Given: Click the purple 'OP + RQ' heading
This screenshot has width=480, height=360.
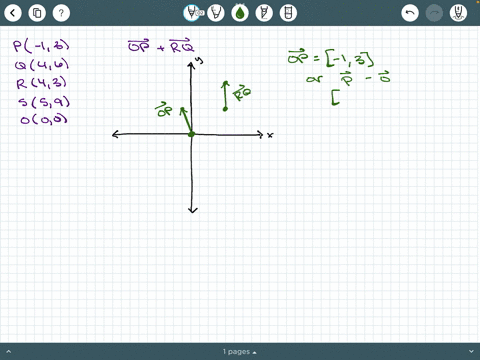Looking at the screenshot, I should click(161, 46).
